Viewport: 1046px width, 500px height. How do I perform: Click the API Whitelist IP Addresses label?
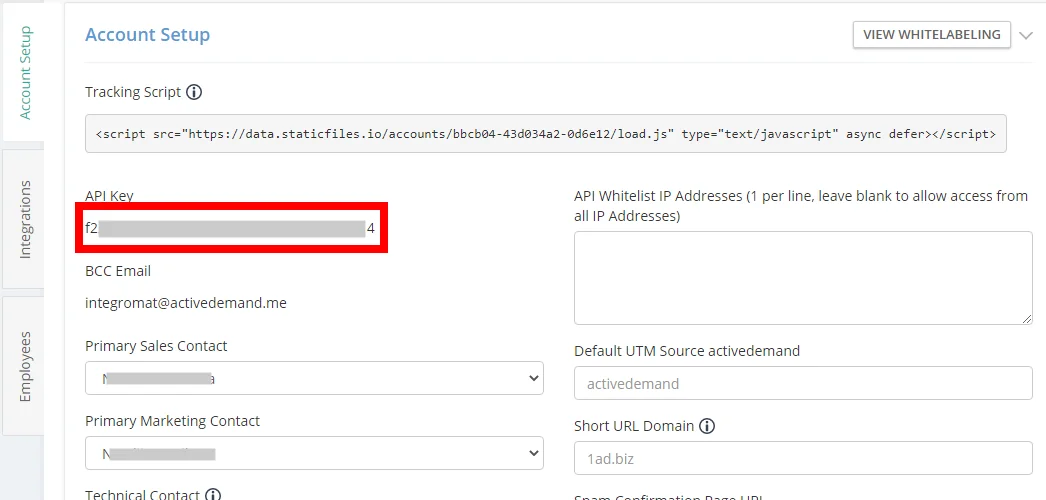coord(801,206)
